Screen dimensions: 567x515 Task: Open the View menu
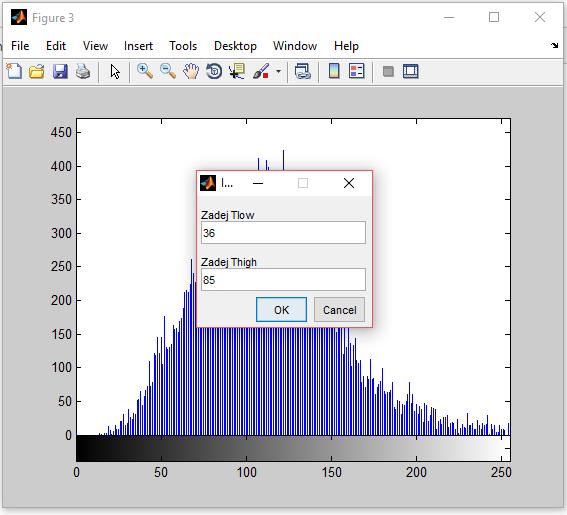(95, 46)
